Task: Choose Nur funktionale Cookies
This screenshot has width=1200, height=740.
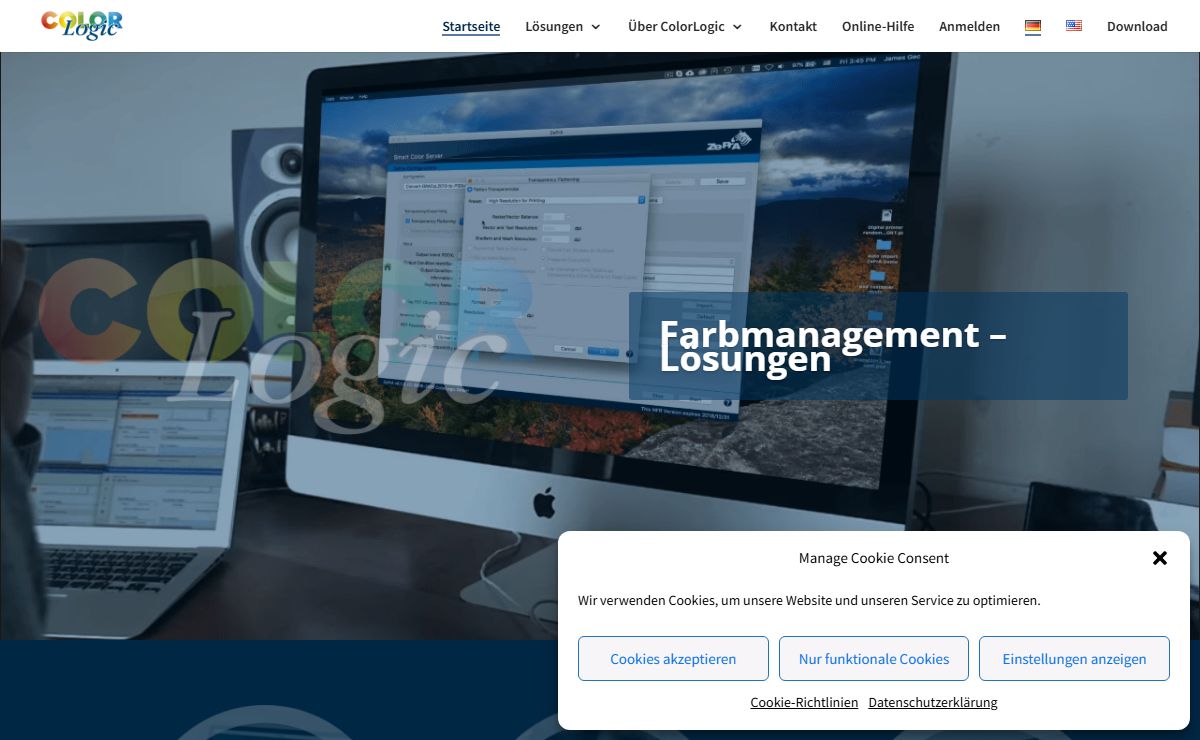Action: 874,659
